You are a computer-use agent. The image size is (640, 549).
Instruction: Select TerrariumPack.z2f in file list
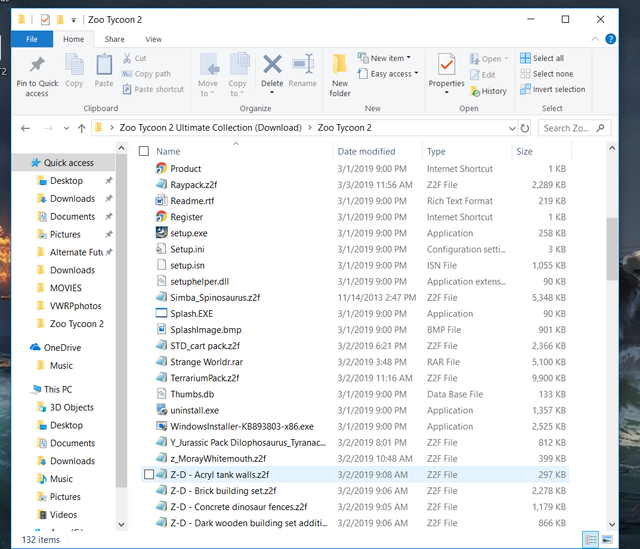click(x=204, y=378)
